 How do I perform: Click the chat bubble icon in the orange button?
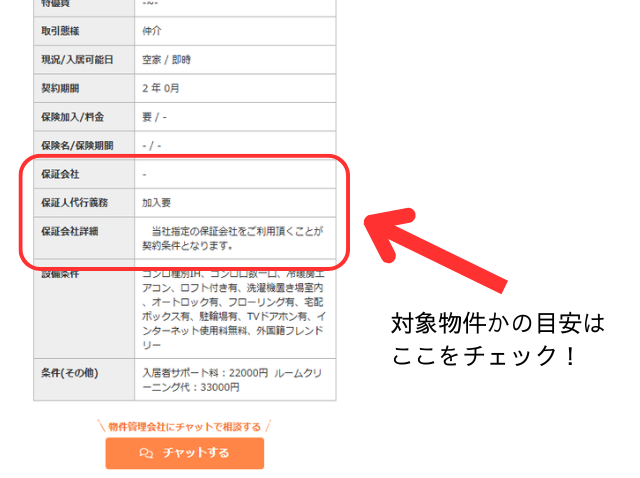[147, 453]
